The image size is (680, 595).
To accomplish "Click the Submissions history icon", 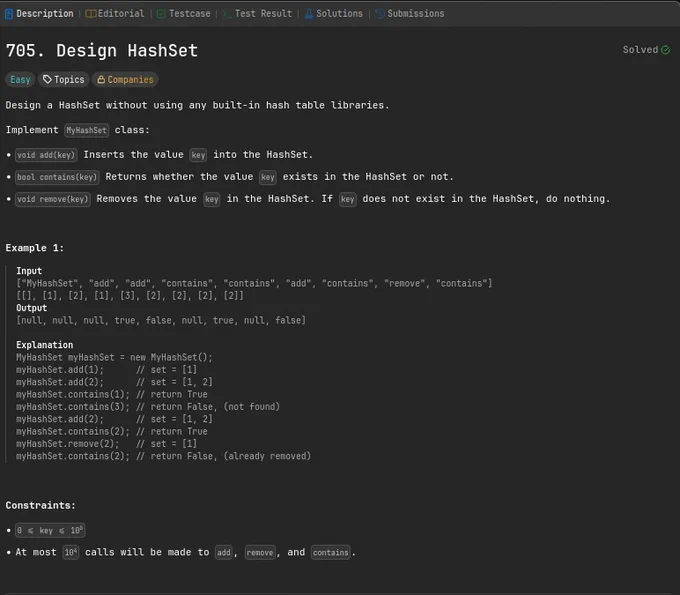I will click(380, 14).
